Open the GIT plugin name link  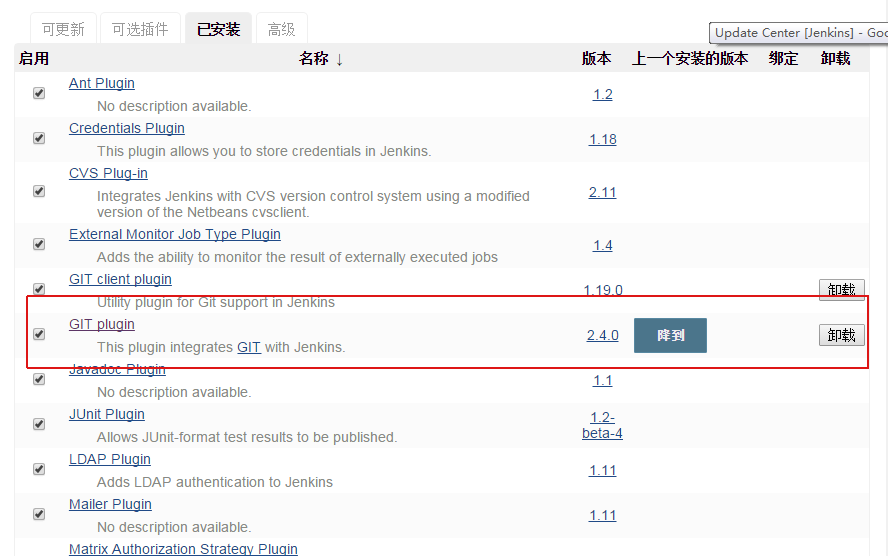pyautogui.click(x=102, y=324)
